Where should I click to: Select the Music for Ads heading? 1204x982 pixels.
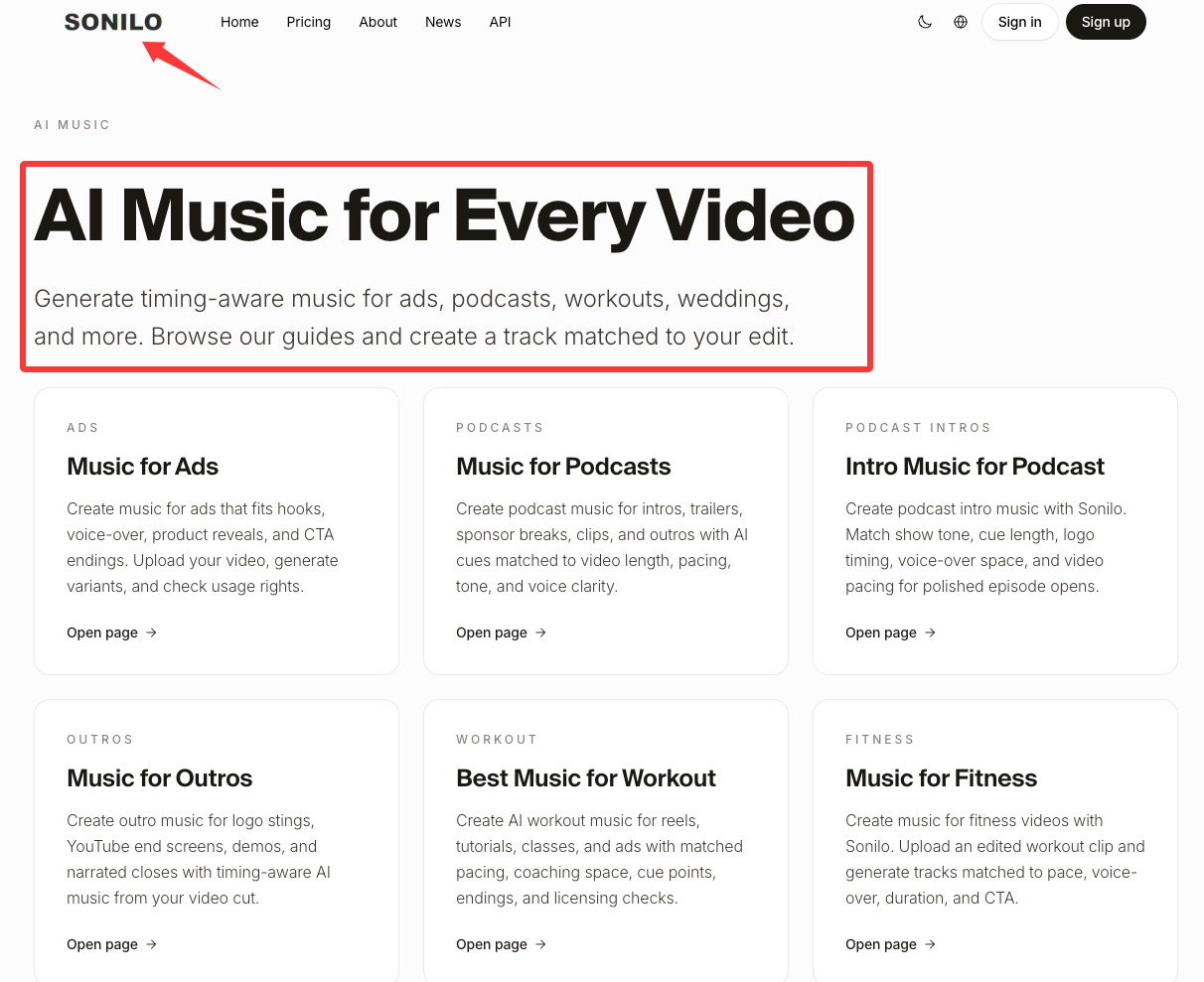coord(142,467)
